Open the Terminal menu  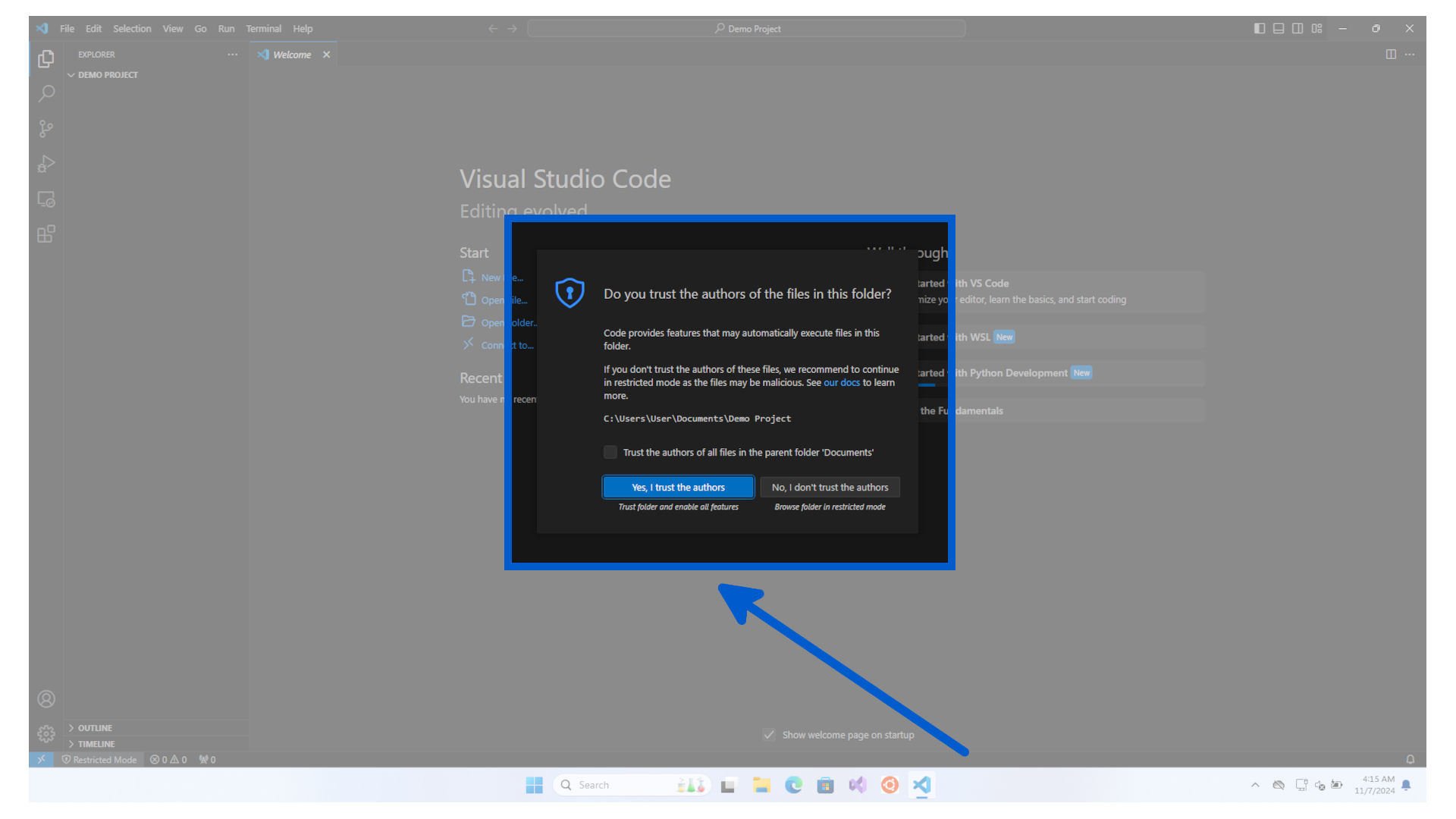(x=263, y=29)
